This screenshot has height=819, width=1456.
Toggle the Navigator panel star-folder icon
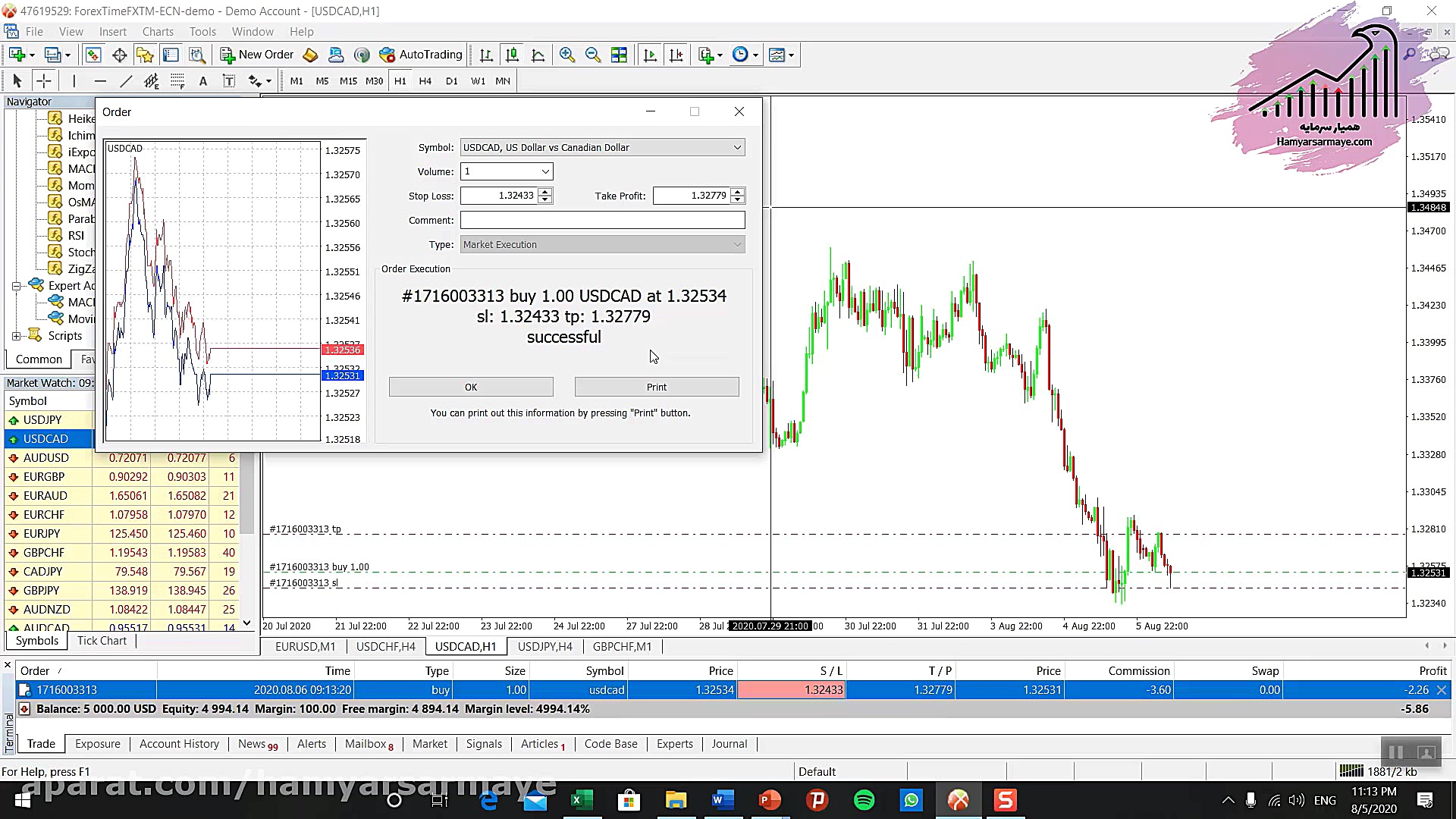(144, 55)
